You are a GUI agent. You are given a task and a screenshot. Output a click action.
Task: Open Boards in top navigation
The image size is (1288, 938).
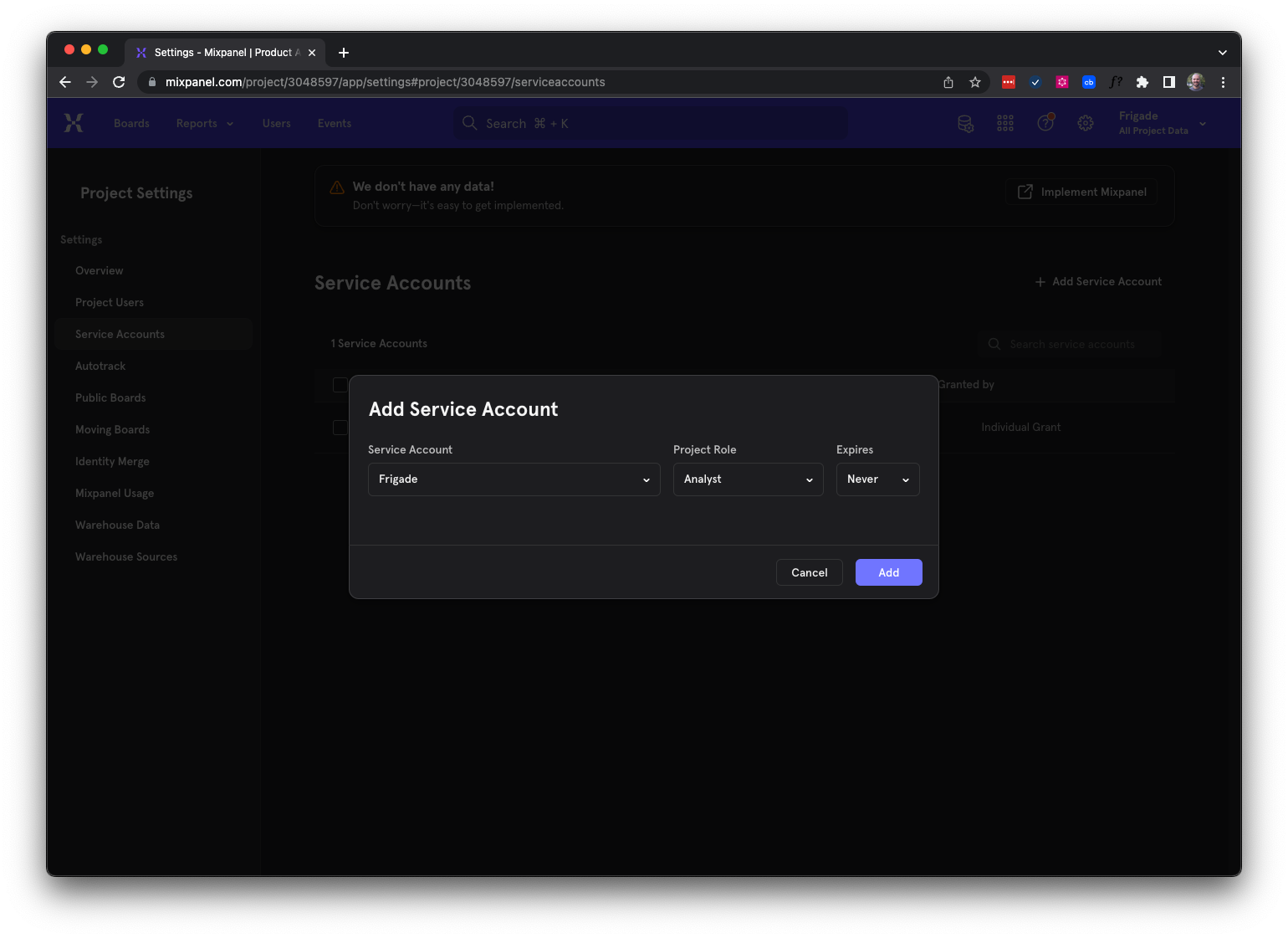coord(131,123)
